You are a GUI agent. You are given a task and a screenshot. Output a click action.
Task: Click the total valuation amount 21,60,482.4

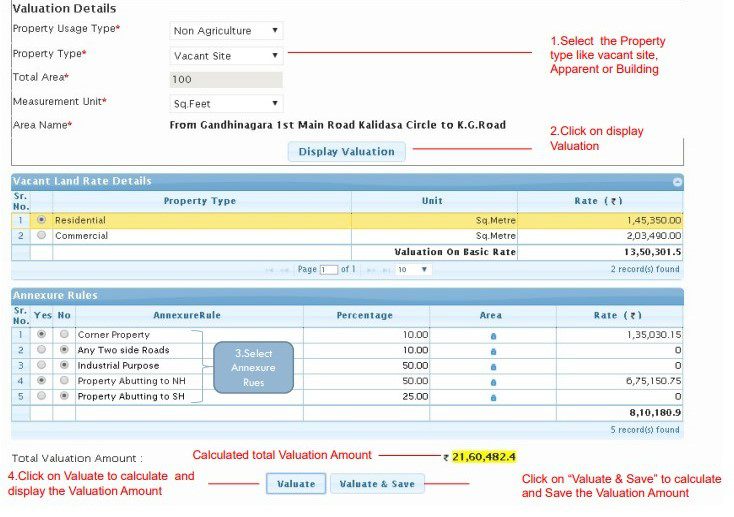(x=484, y=457)
